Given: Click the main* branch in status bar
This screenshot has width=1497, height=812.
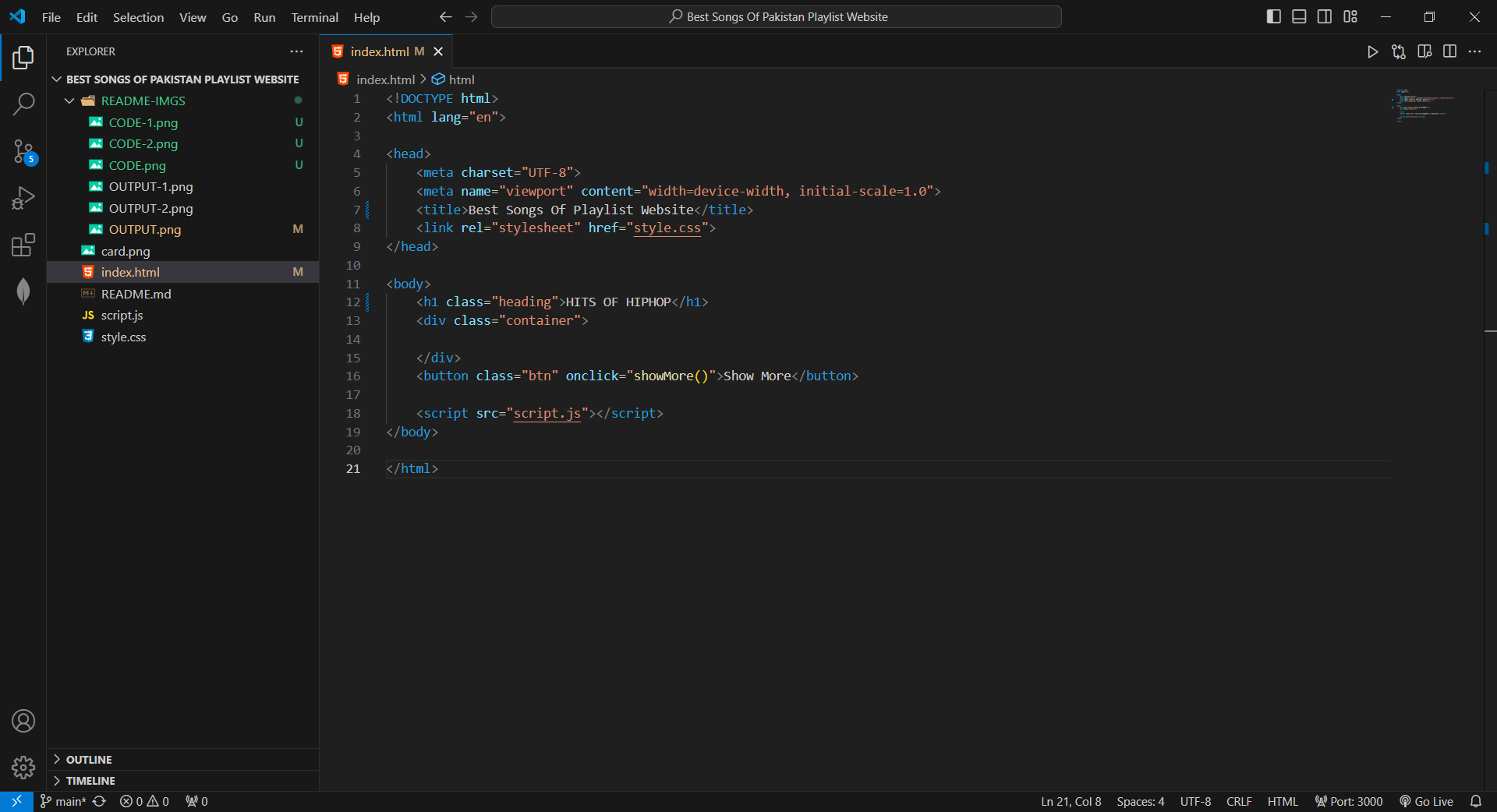Looking at the screenshot, I should [63, 801].
